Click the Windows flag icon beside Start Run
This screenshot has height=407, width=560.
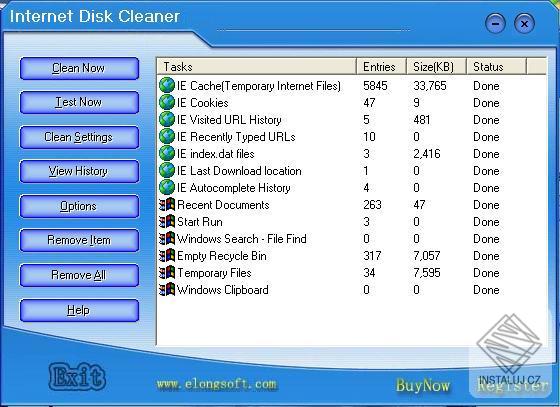coord(167,222)
